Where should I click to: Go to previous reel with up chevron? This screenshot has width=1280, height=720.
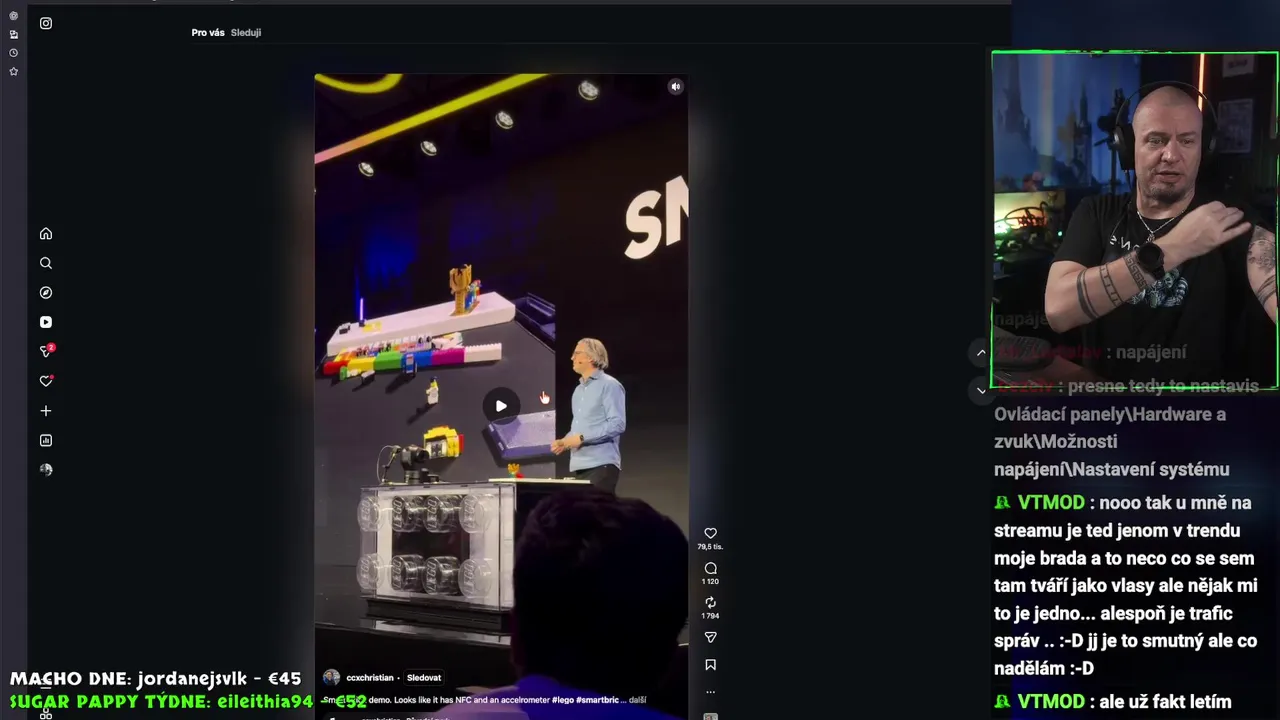pos(981,352)
